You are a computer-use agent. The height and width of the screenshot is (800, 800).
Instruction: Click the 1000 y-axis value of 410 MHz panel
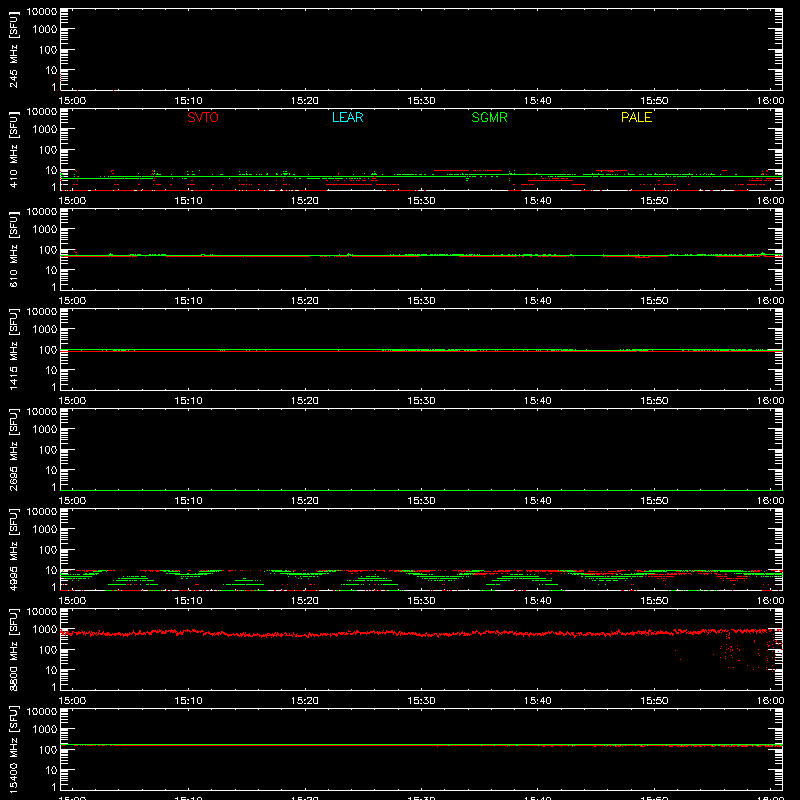click(x=45, y=130)
